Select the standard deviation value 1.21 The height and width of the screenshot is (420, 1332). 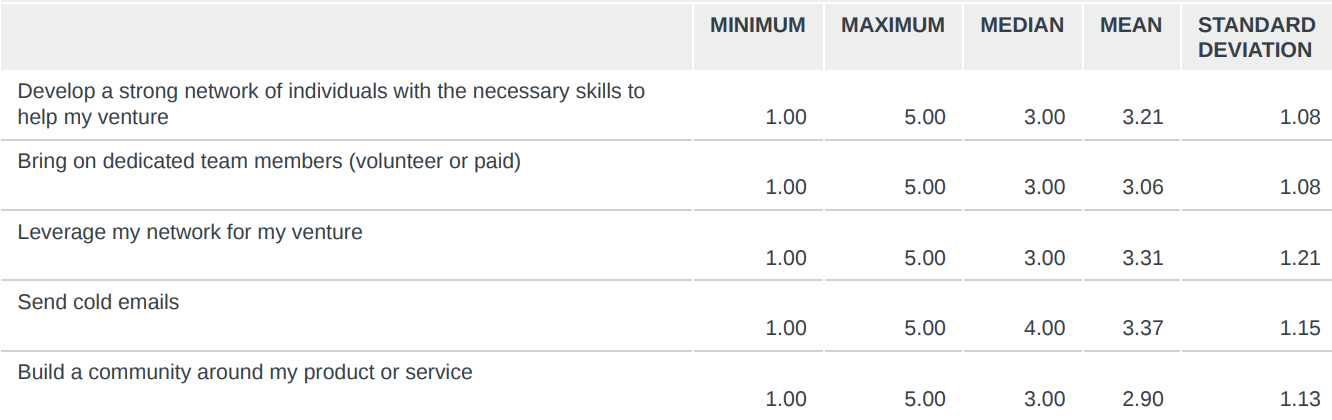point(1300,258)
